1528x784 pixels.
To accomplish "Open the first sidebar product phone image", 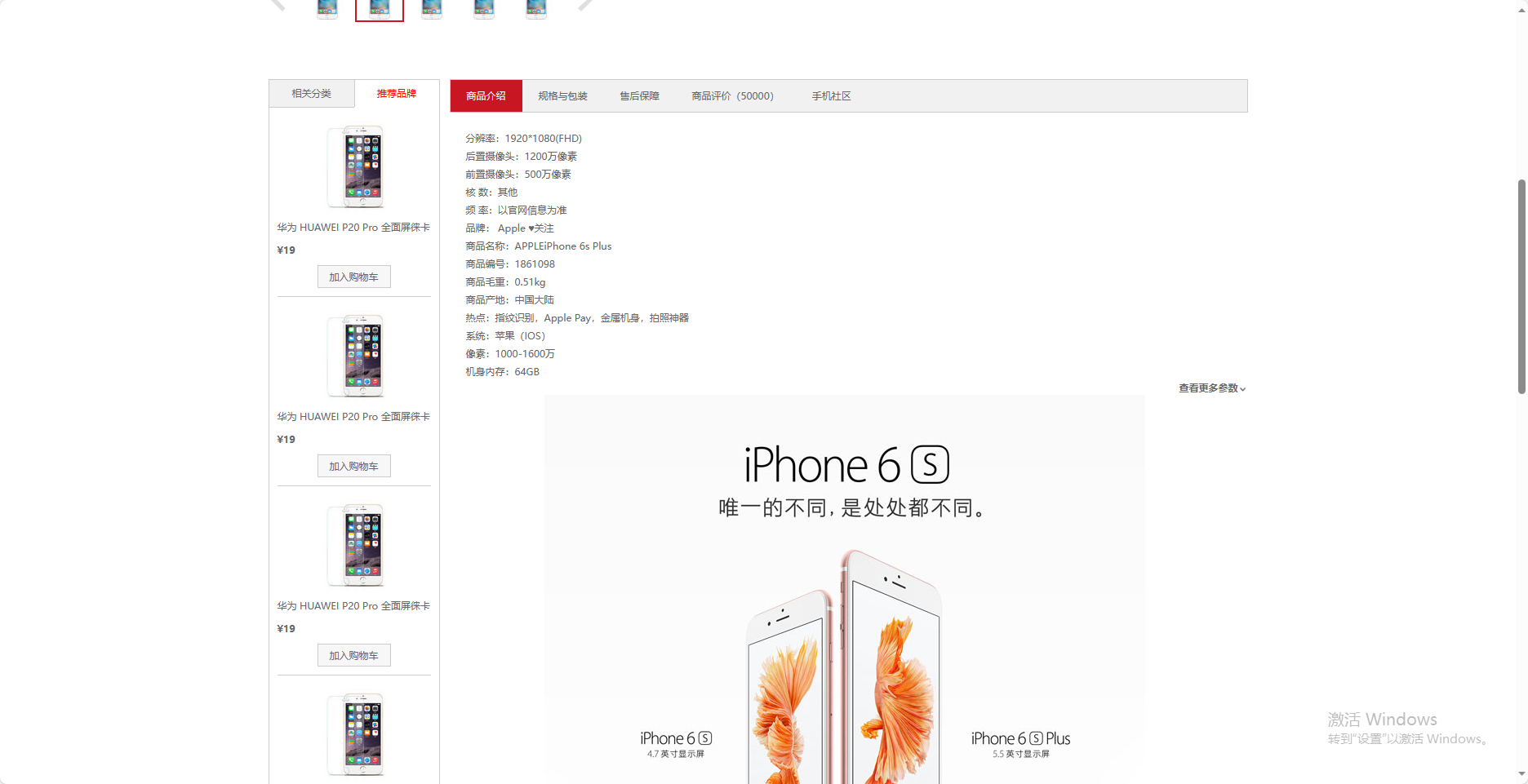I will [x=355, y=166].
